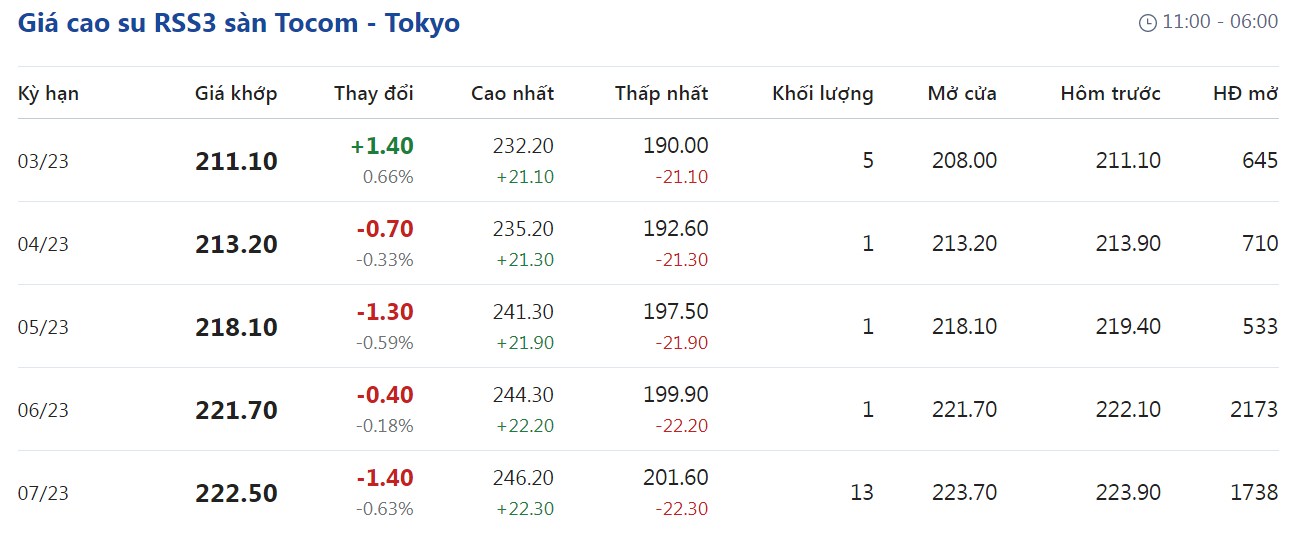Select the 06/23 contract term
This screenshot has width=1294, height=533.
[43, 410]
